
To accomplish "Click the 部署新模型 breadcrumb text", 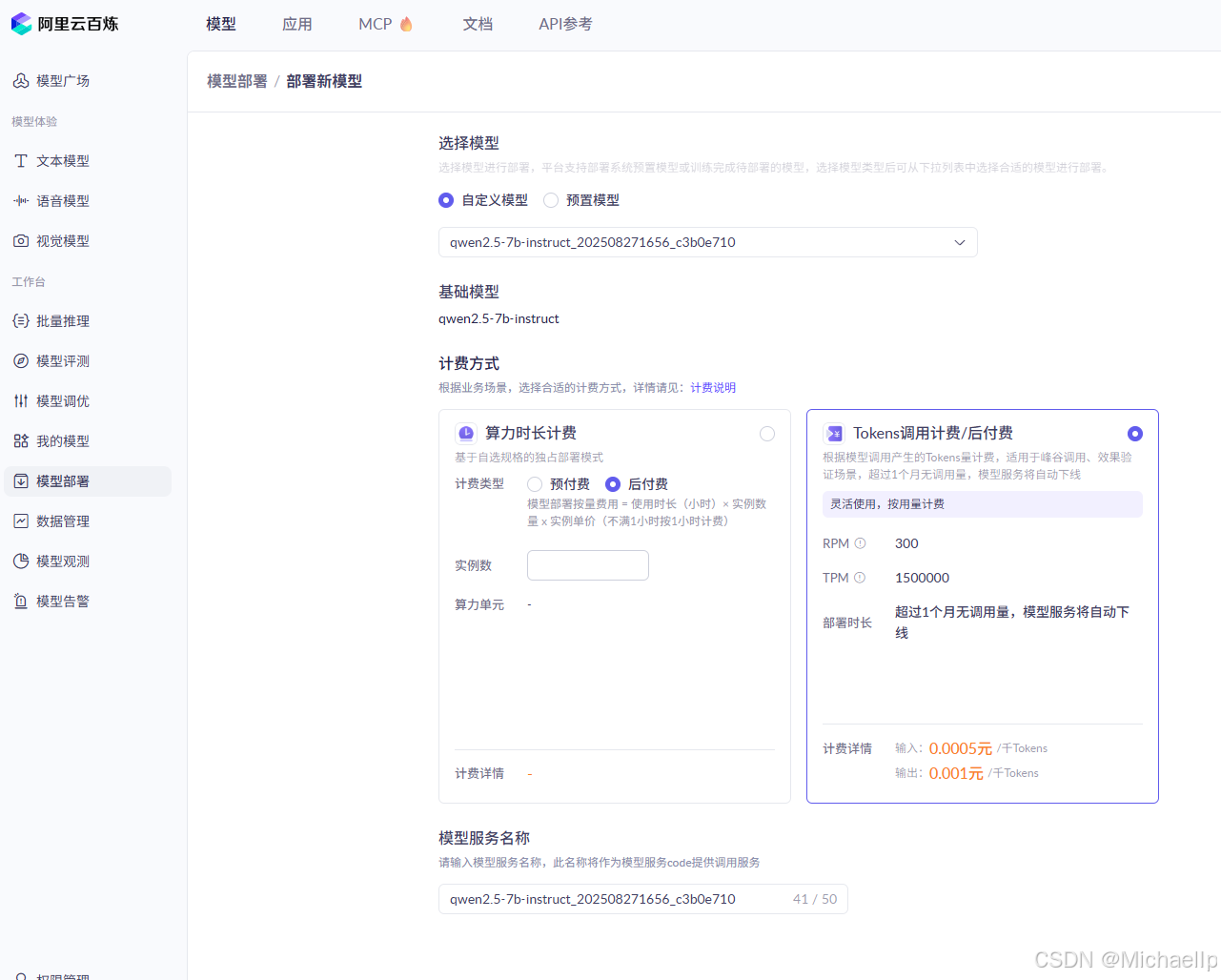I will (324, 81).
